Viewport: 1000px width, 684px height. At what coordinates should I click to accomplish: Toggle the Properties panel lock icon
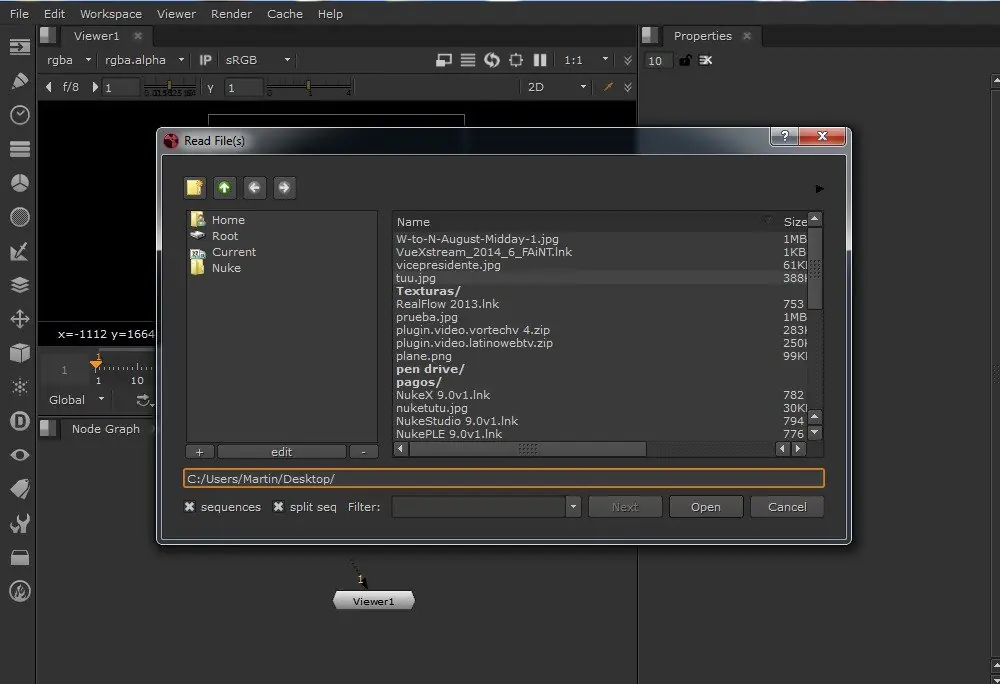(685, 61)
